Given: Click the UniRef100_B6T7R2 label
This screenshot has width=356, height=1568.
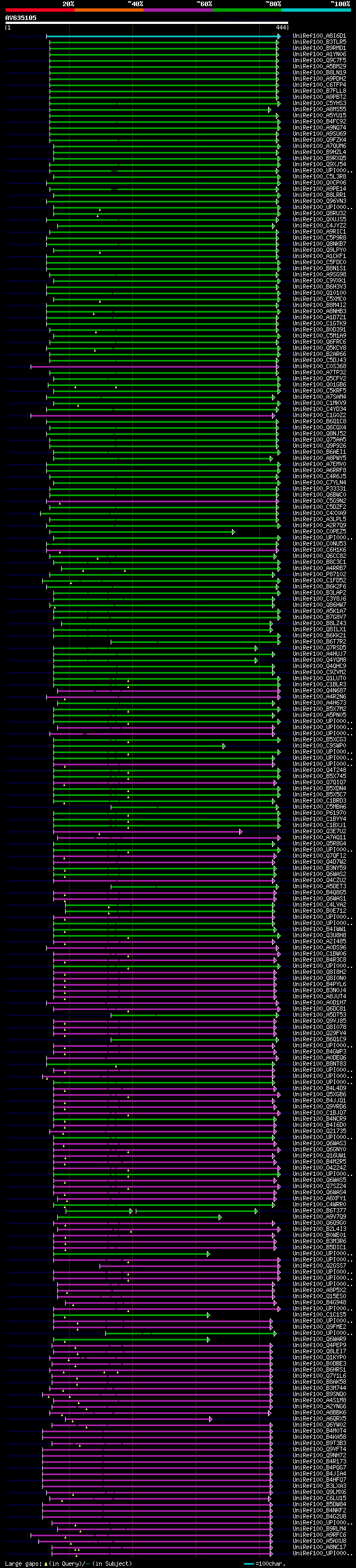Looking at the screenshot, I should [319, 642].
